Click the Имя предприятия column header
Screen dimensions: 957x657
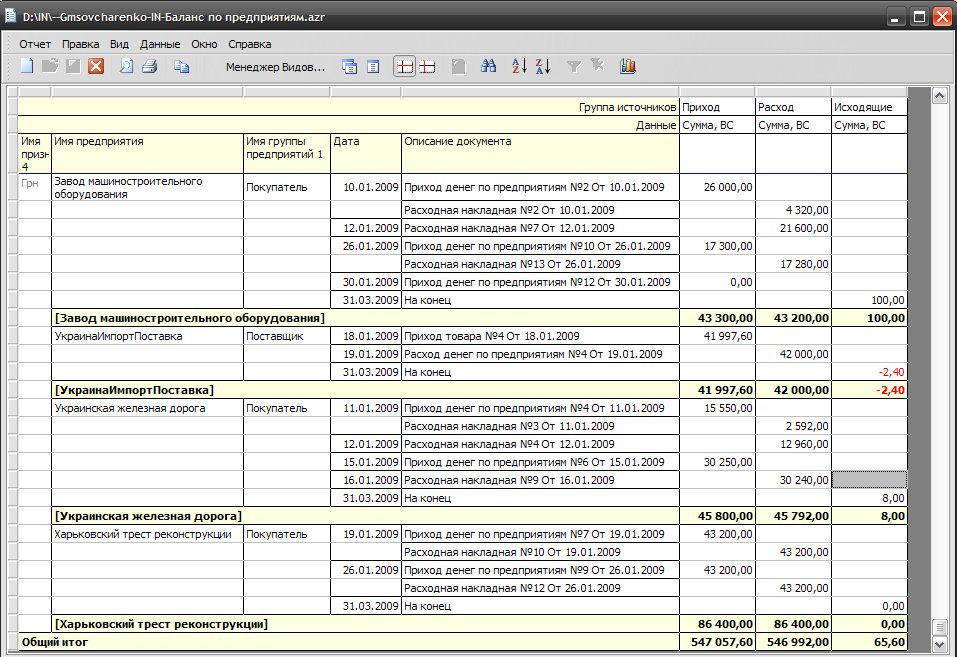[x=147, y=153]
